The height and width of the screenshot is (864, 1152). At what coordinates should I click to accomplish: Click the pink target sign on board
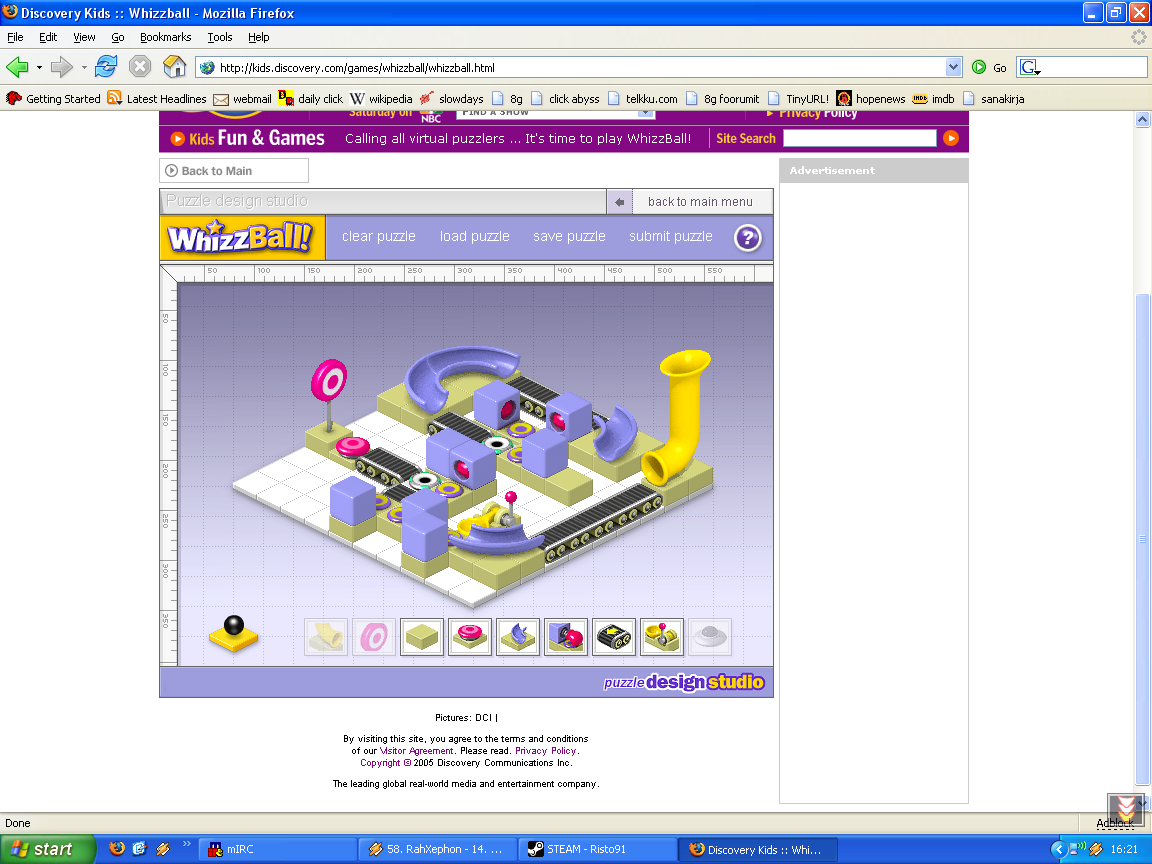click(x=329, y=381)
